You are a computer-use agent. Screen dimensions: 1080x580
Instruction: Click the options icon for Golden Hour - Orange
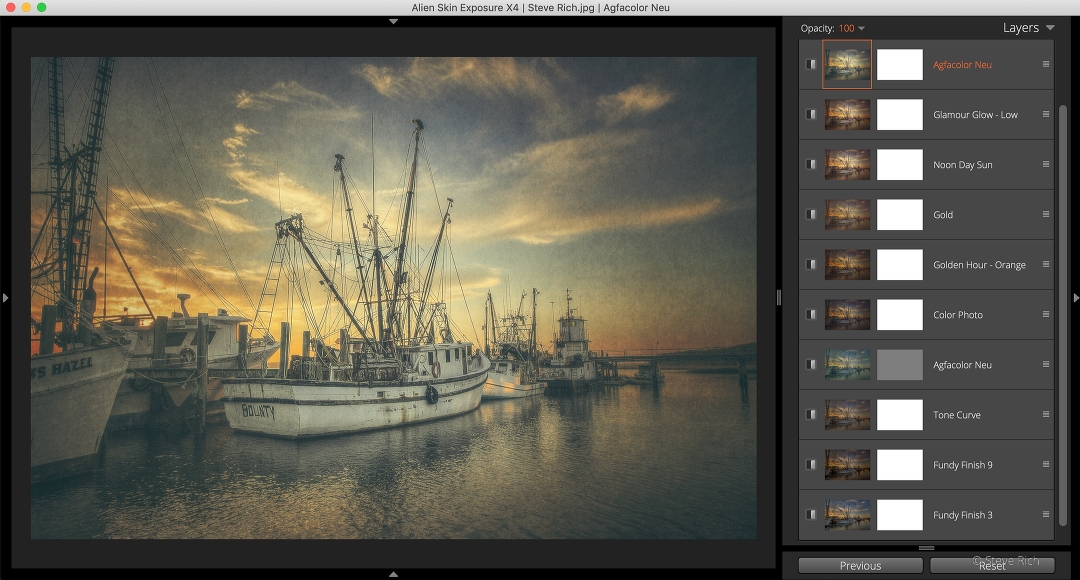[1046, 264]
